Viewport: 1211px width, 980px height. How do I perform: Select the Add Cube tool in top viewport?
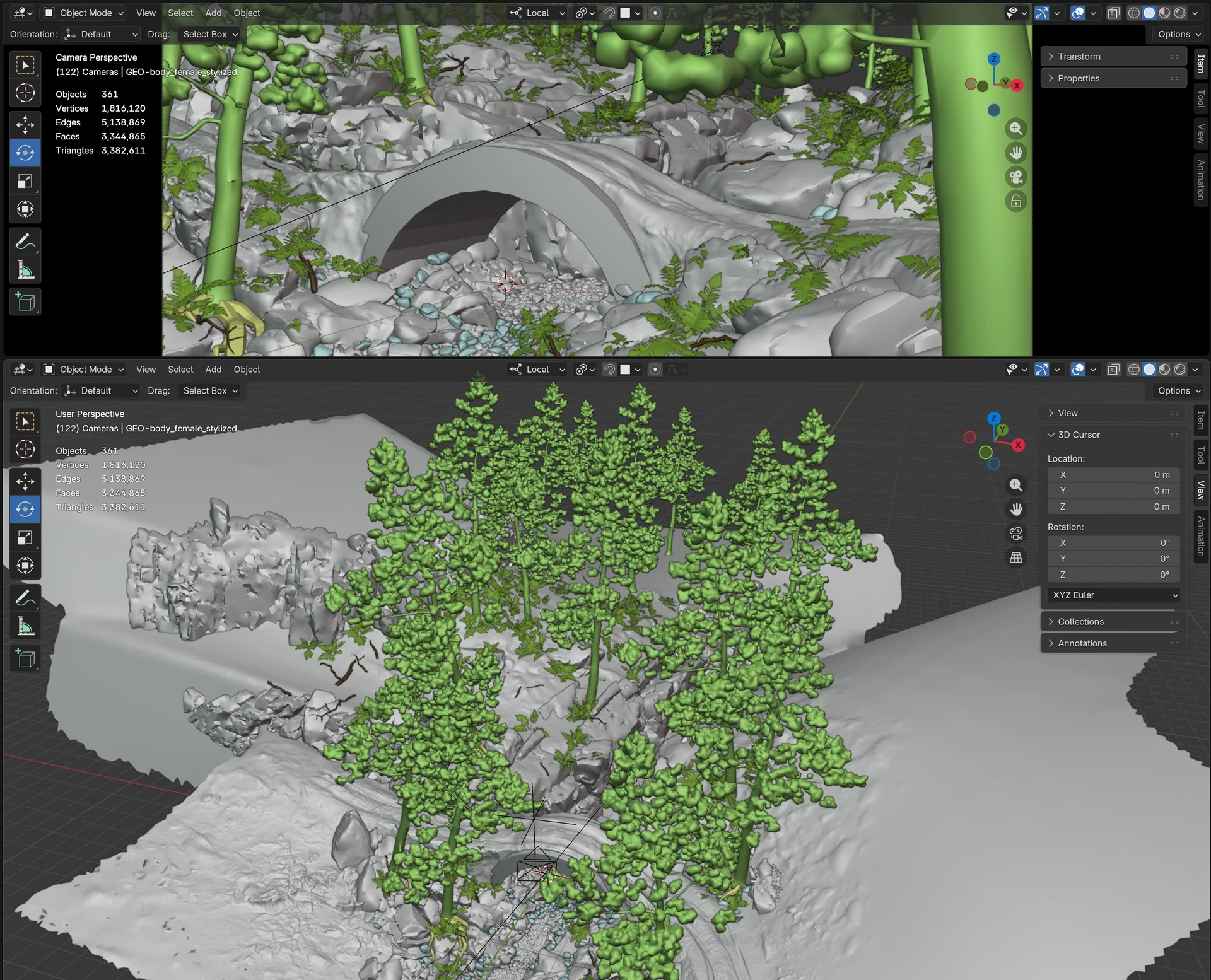[x=25, y=302]
